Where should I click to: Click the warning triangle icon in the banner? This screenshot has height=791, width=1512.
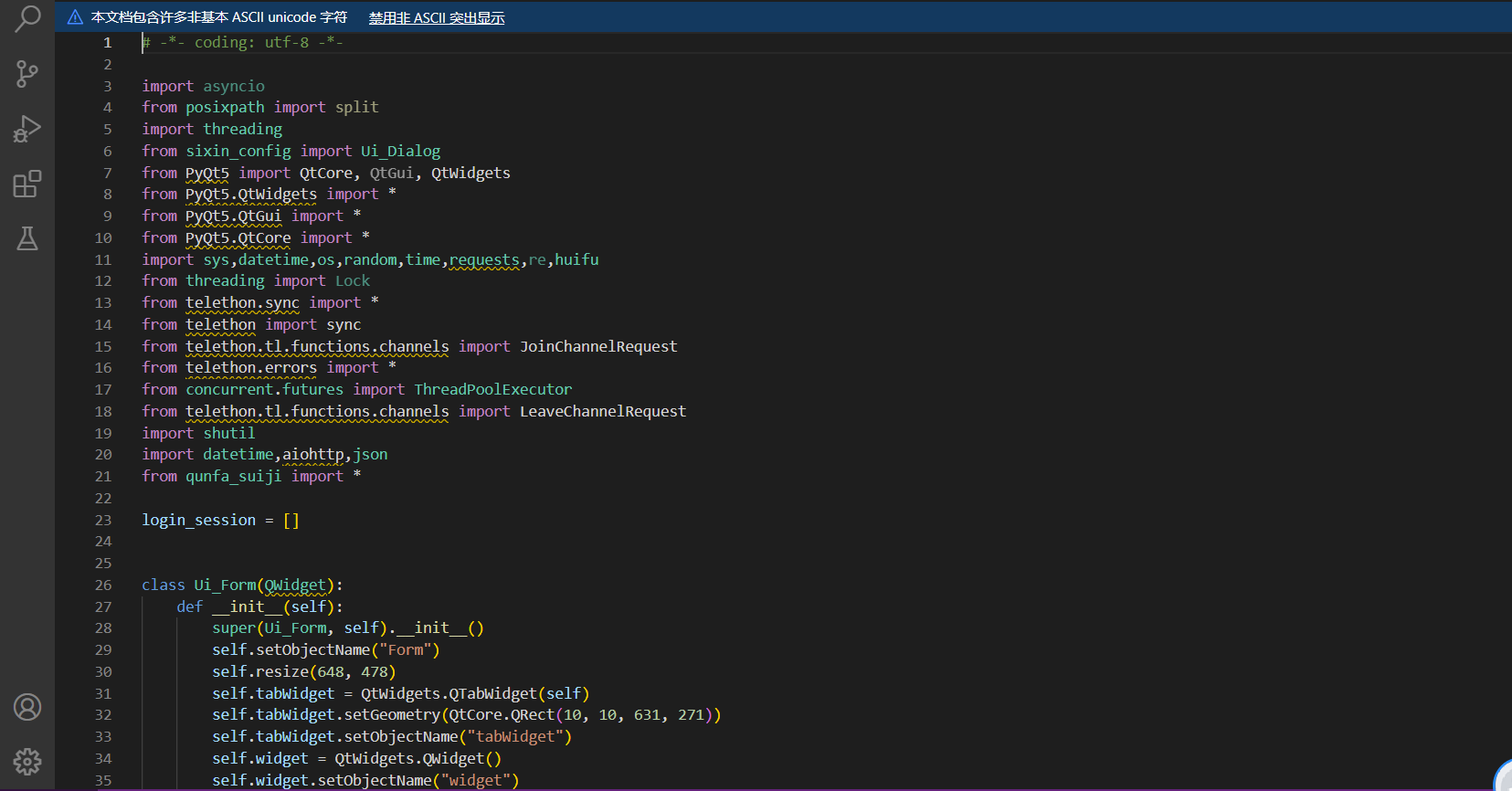(x=75, y=17)
